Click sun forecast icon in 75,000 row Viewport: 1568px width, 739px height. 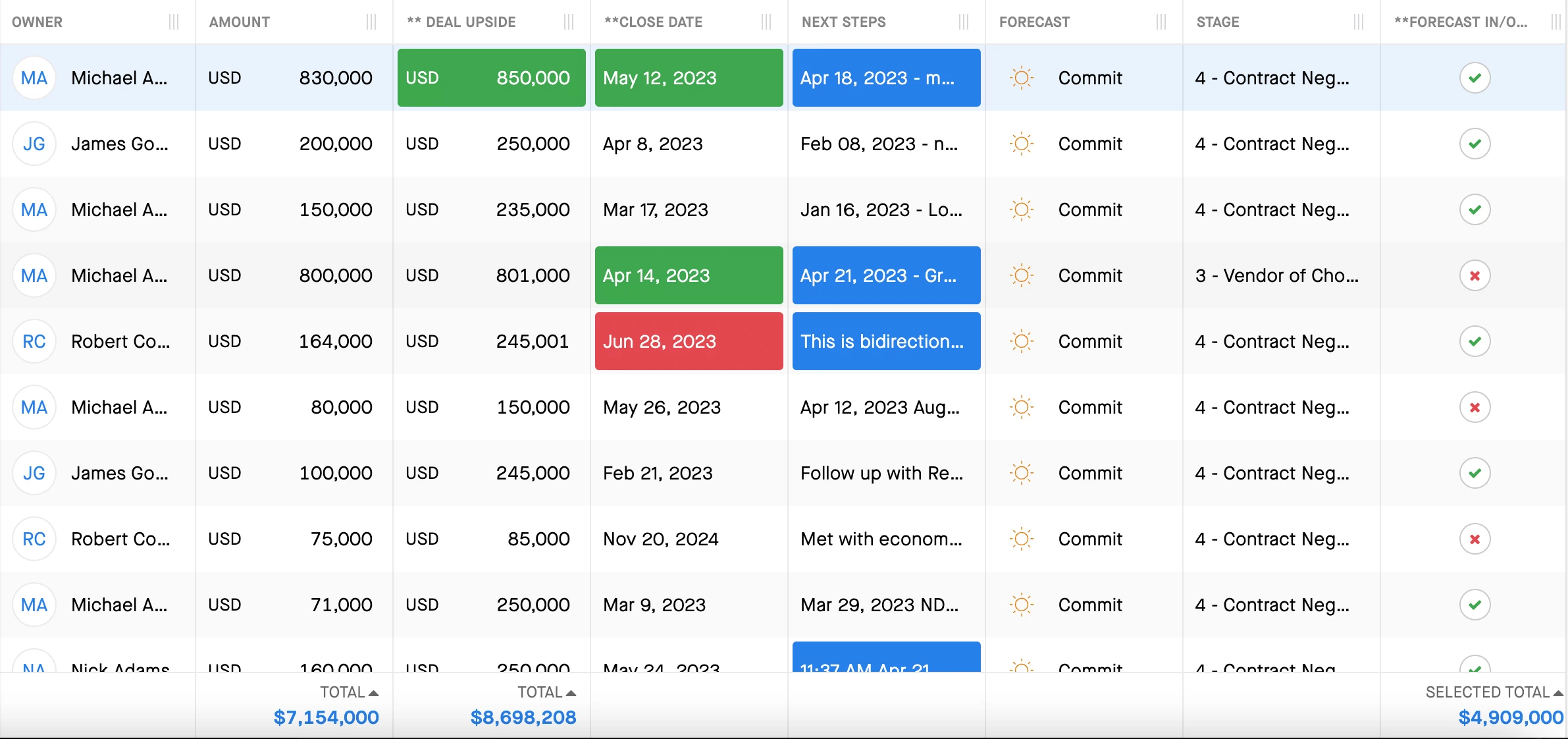1021,539
